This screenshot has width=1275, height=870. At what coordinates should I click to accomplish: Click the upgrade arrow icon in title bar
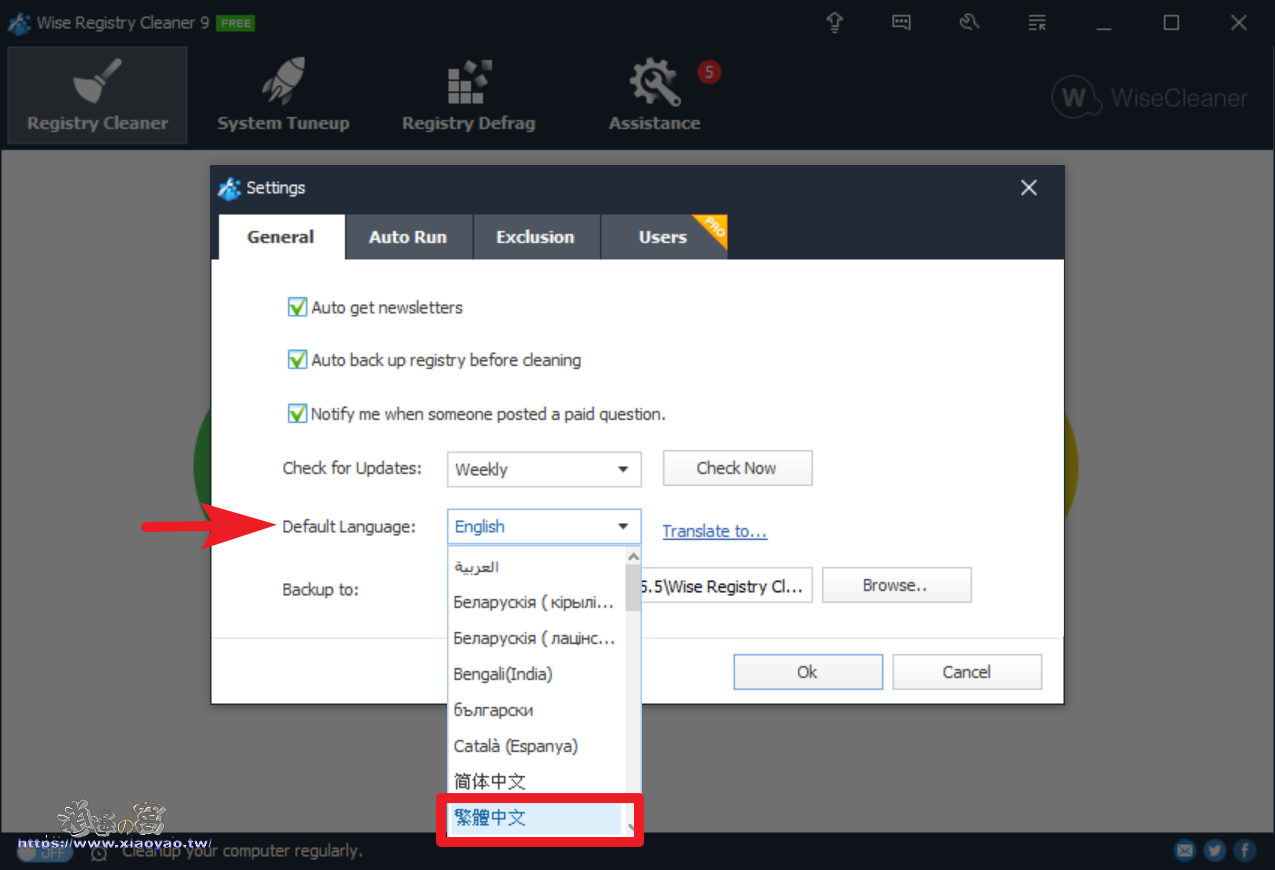tap(835, 22)
